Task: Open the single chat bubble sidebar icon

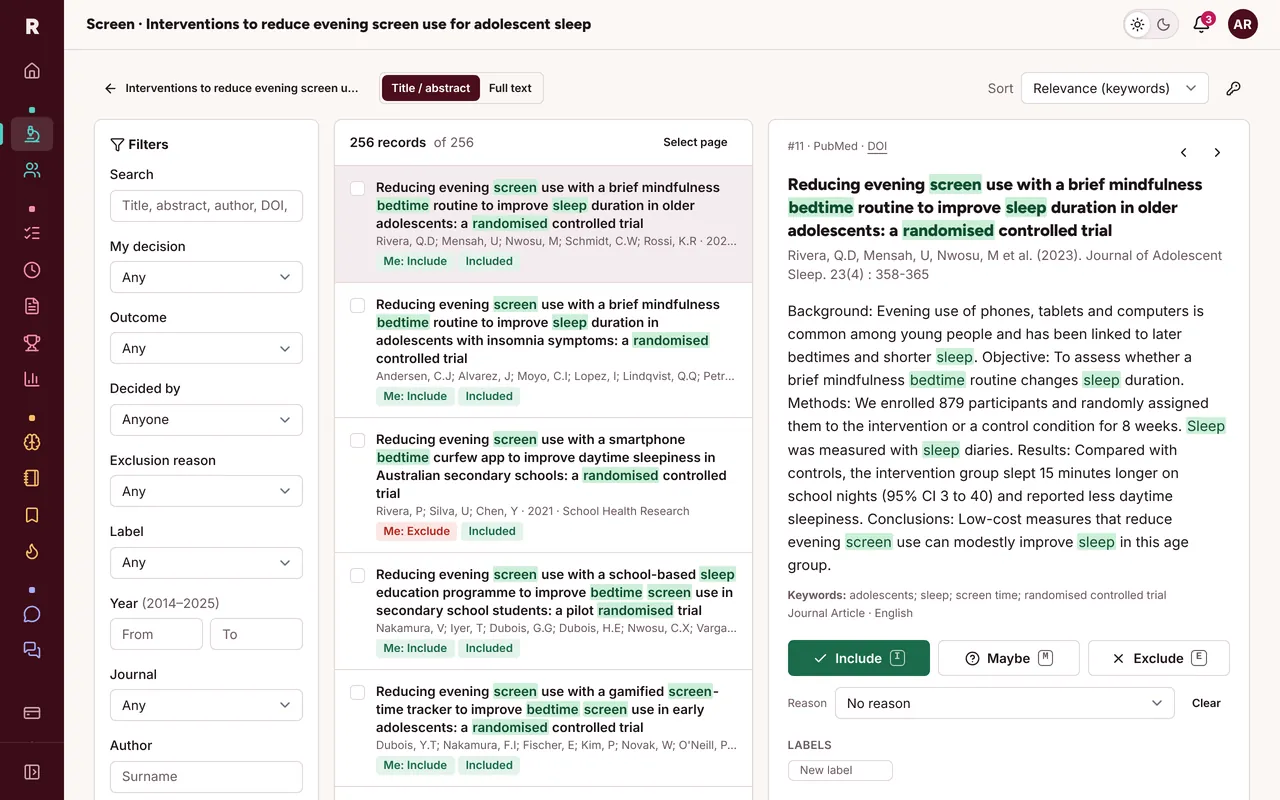Action: pyautogui.click(x=32, y=614)
